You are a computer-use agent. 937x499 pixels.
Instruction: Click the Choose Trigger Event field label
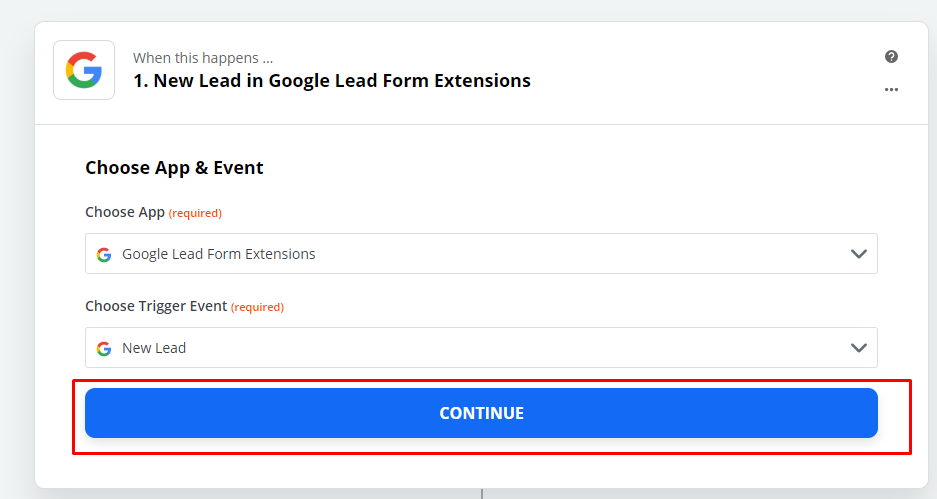coord(156,306)
